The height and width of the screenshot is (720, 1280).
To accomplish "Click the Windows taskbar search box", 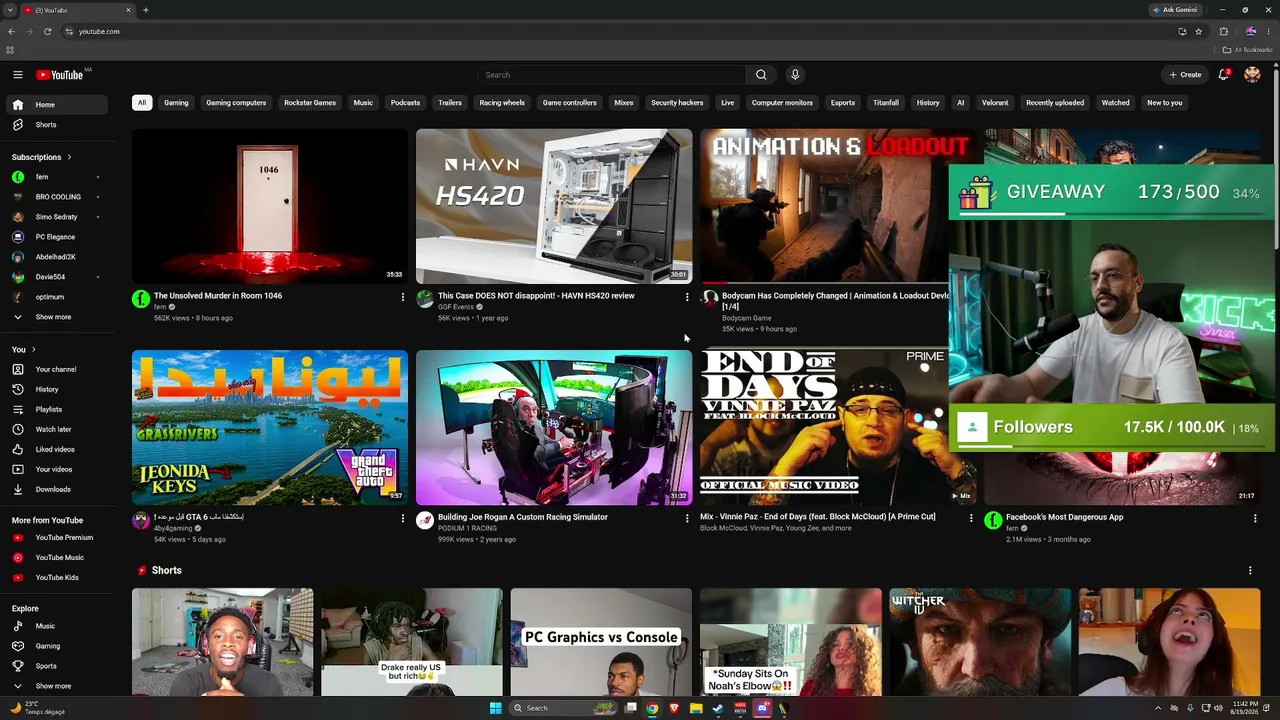I will 562,708.
